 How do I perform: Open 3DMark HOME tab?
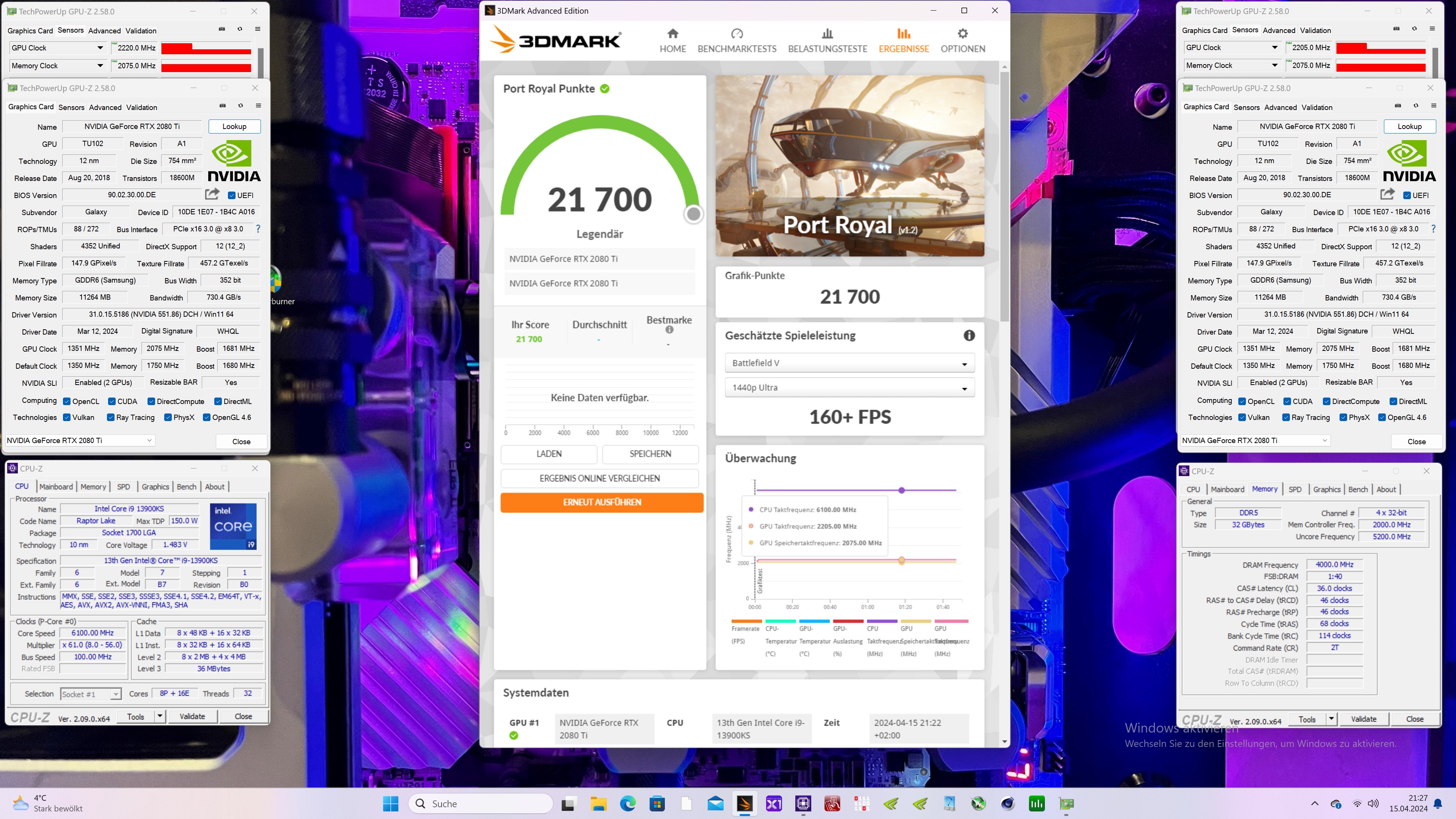[x=672, y=41]
